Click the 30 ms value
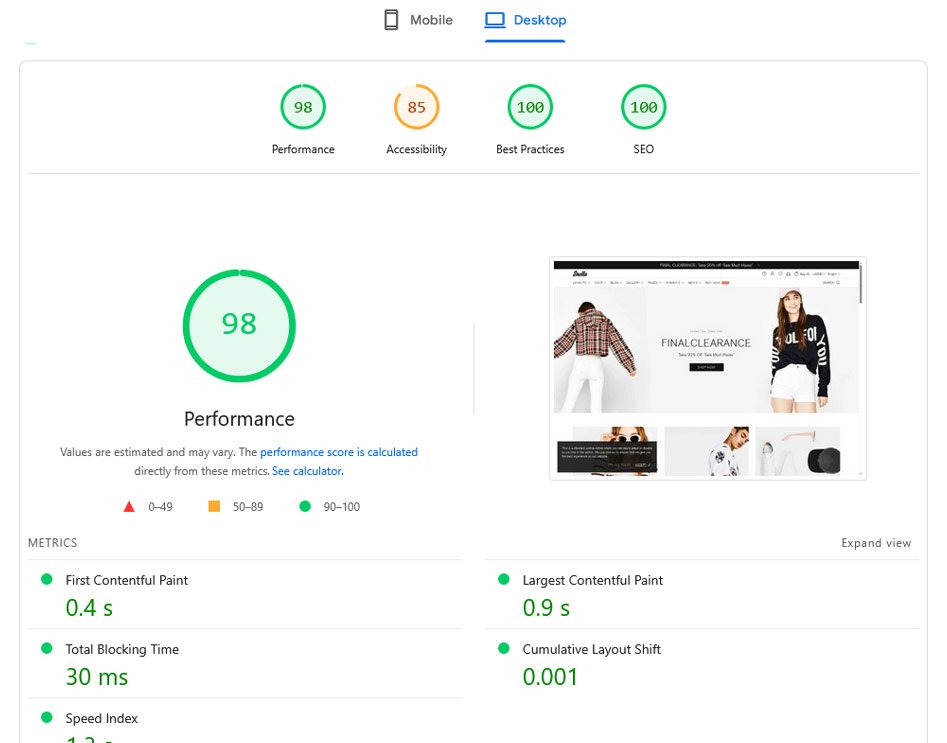The image size is (947, 743). click(x=97, y=677)
